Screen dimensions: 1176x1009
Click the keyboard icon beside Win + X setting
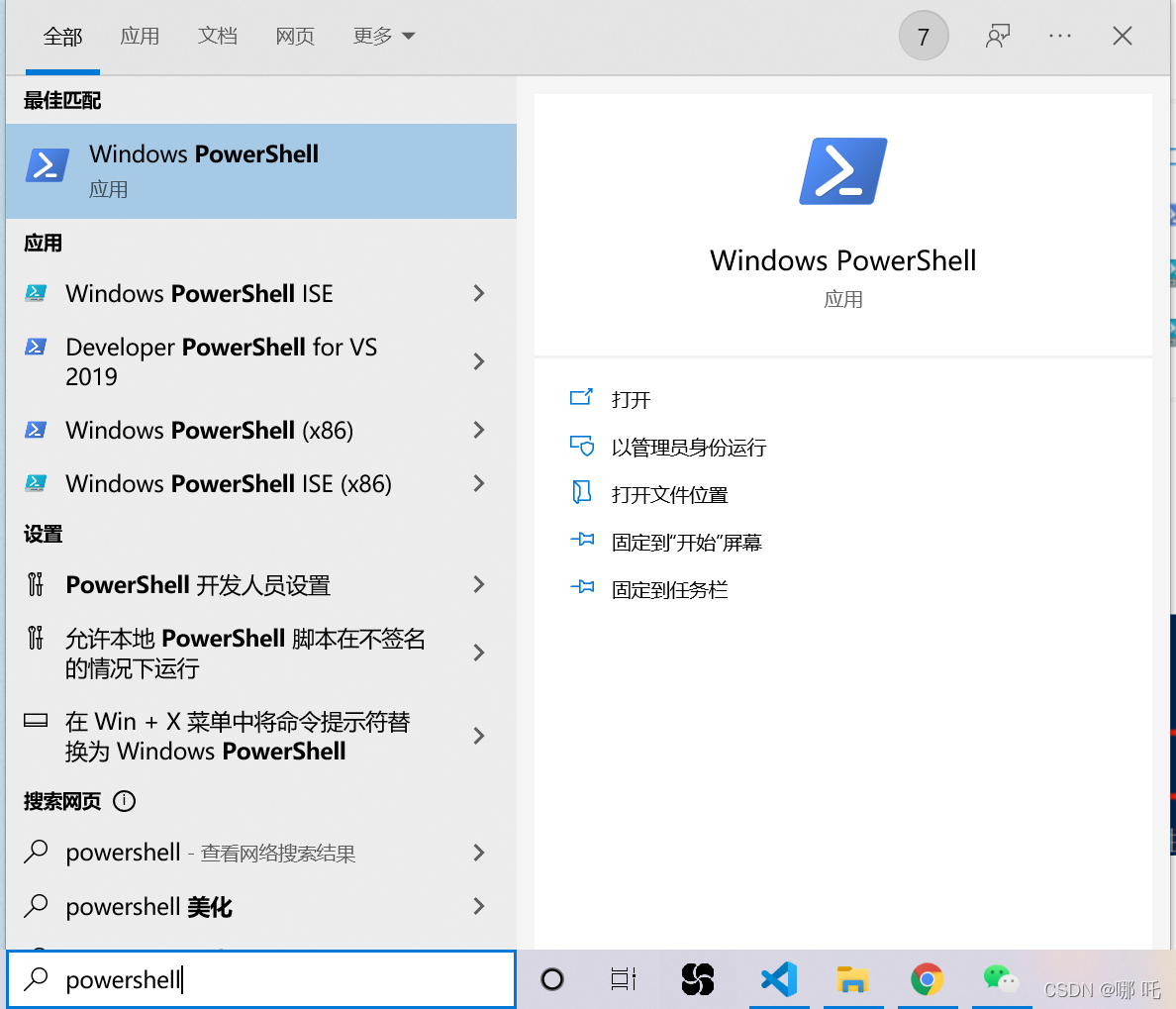click(36, 721)
